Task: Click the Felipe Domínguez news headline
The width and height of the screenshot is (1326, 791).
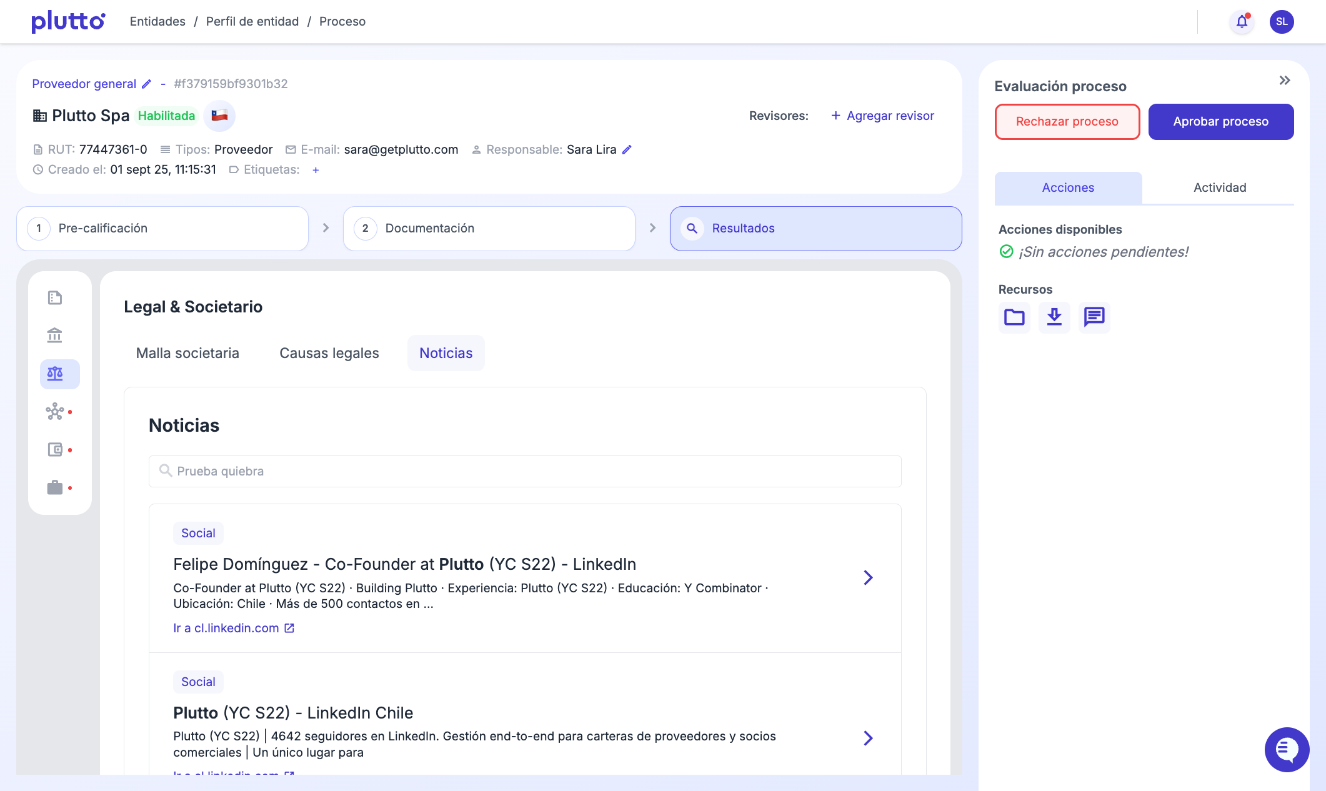Action: click(x=405, y=564)
